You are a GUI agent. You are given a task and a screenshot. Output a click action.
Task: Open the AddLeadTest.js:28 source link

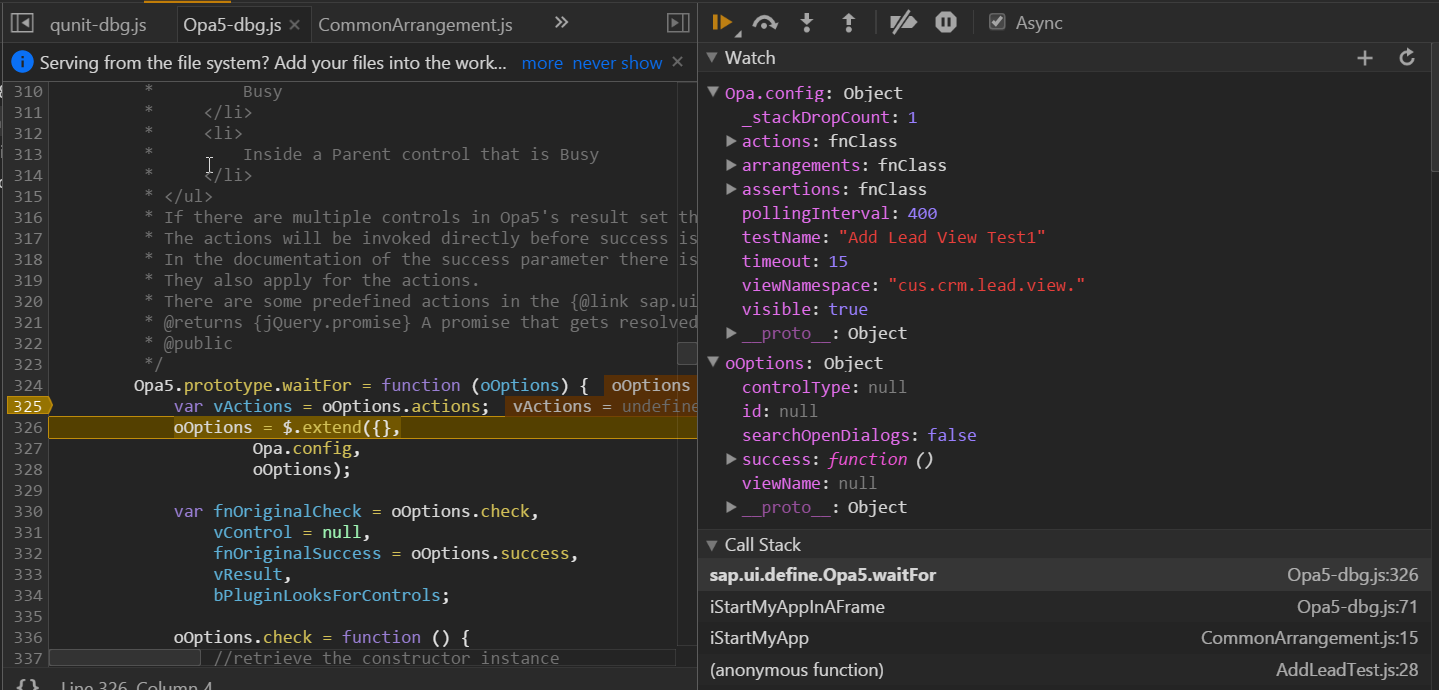[x=1348, y=670]
